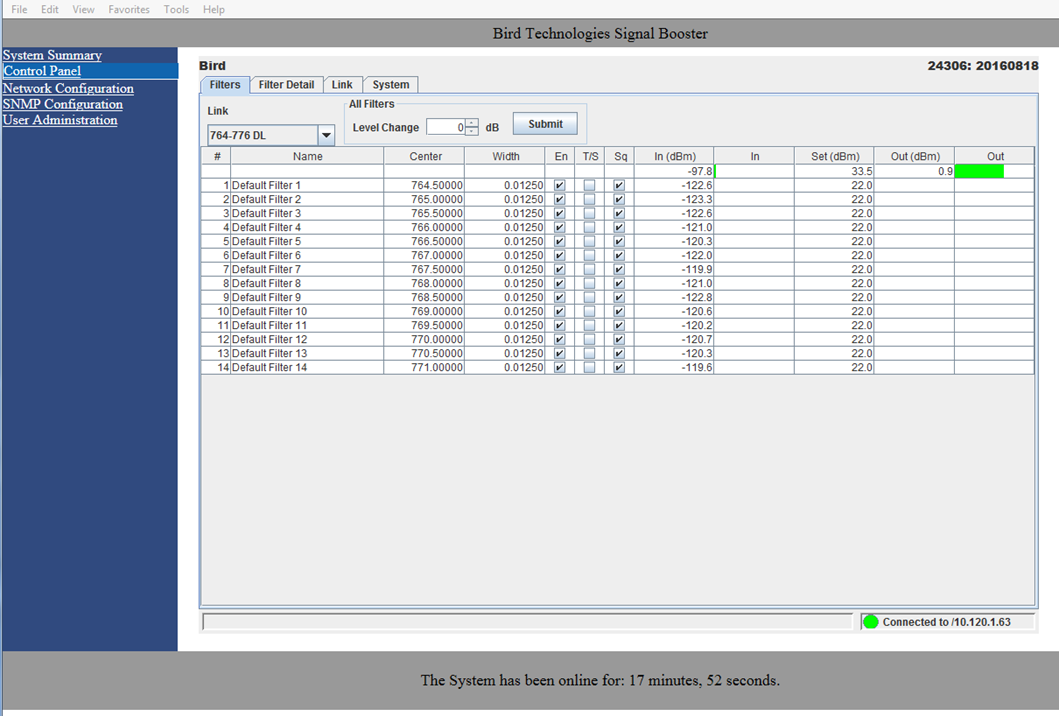Increase Level Change with the up arrow
1059x716 pixels.
(x=472, y=123)
